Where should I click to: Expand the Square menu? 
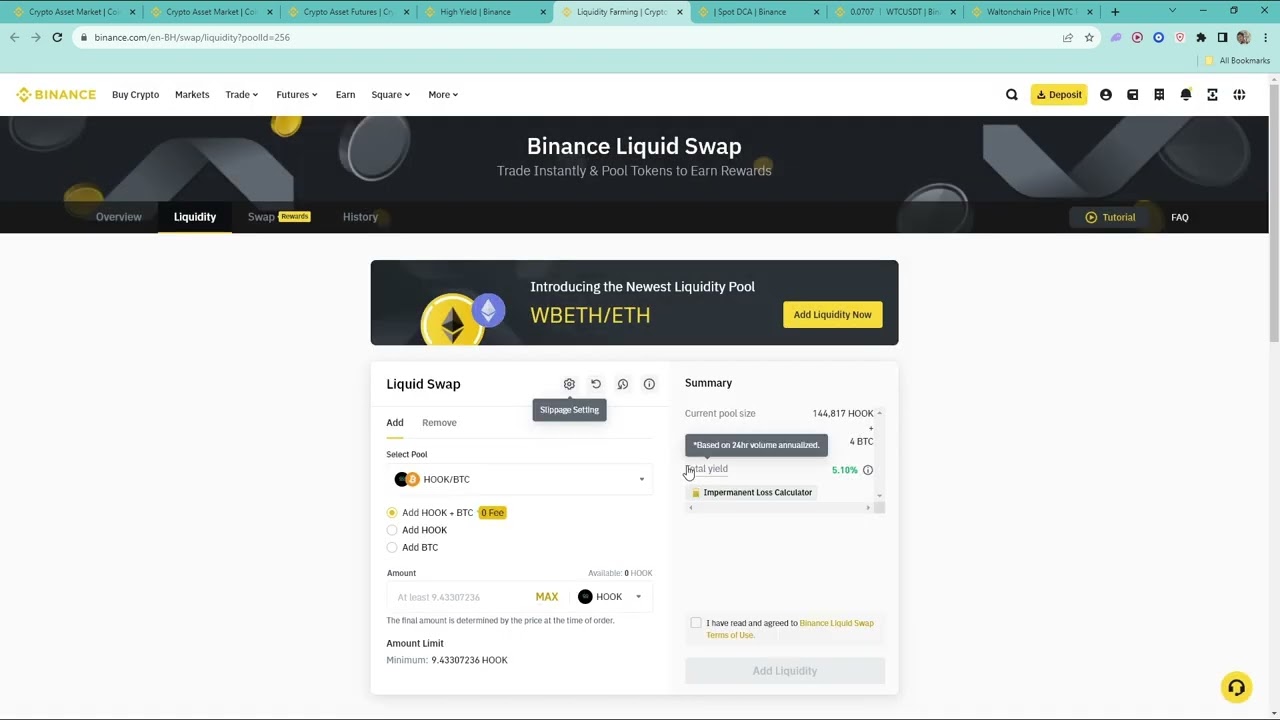point(391,95)
